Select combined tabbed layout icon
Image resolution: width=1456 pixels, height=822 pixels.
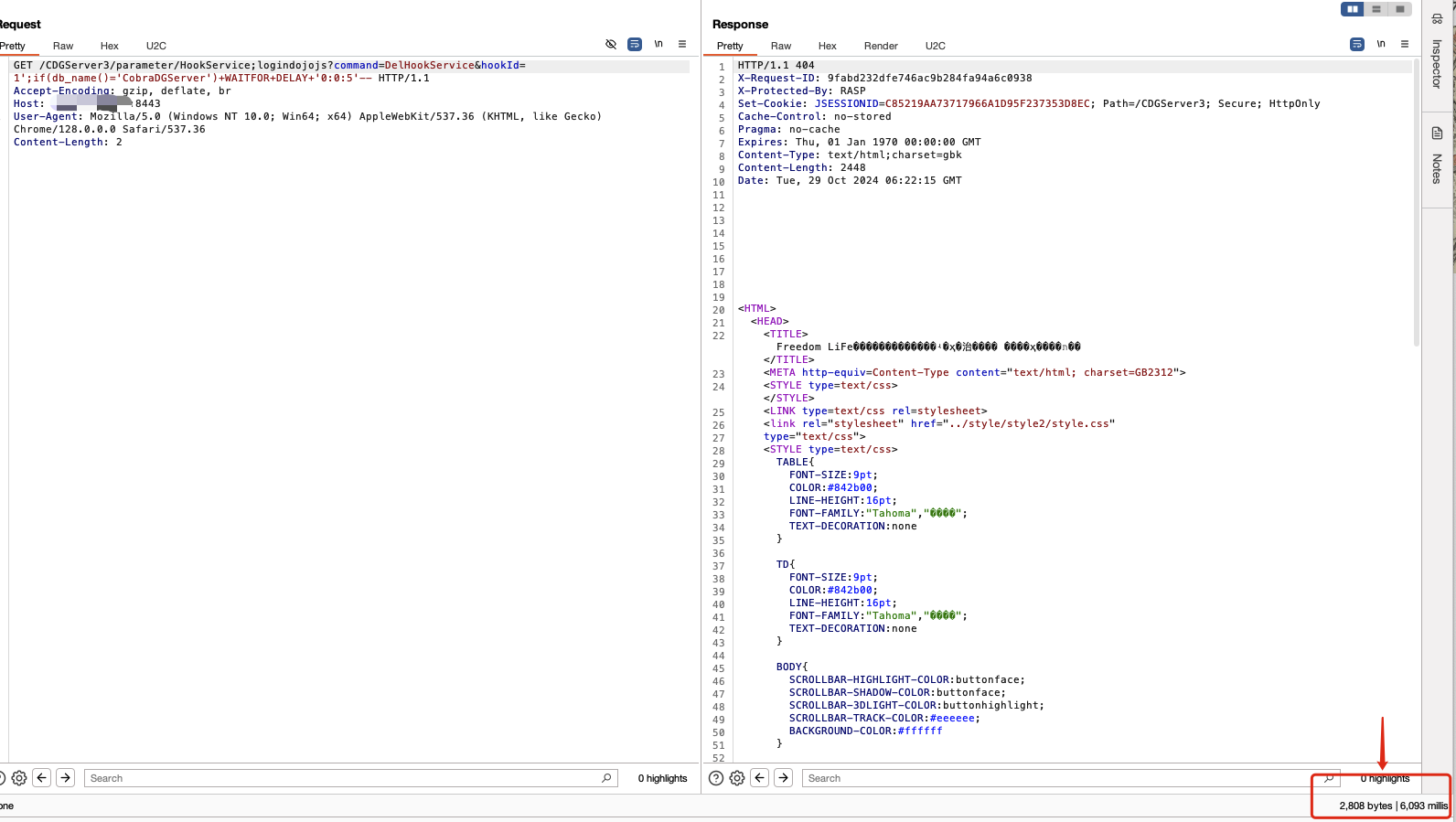pyautogui.click(x=1400, y=9)
